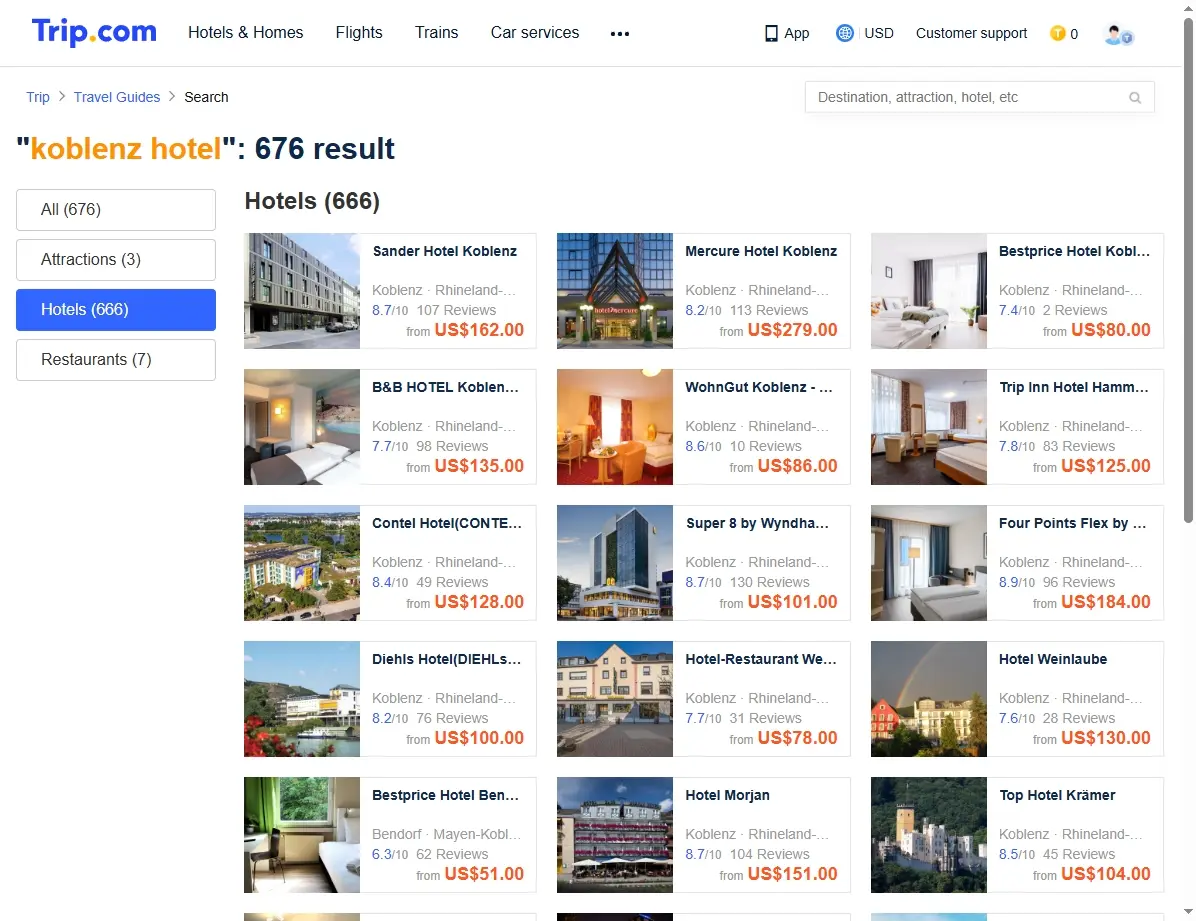
Task: Click the Trip Coins icon
Action: 1057,34
